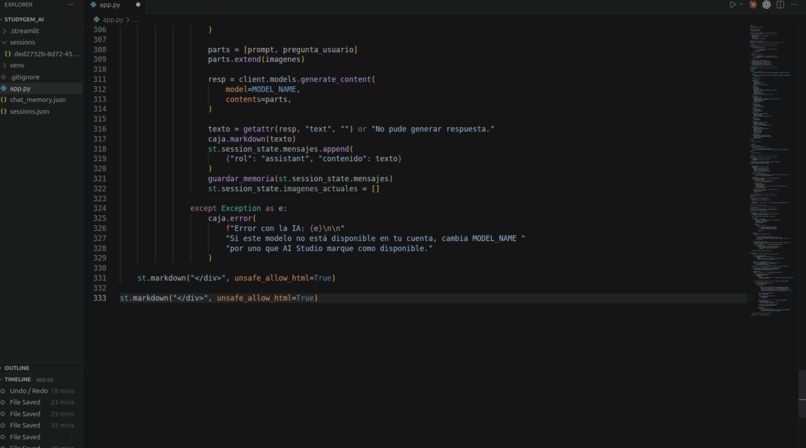The width and height of the screenshot is (806, 448).
Task: Click 'MODEL_NAME' on line 312
Action: 274,89
